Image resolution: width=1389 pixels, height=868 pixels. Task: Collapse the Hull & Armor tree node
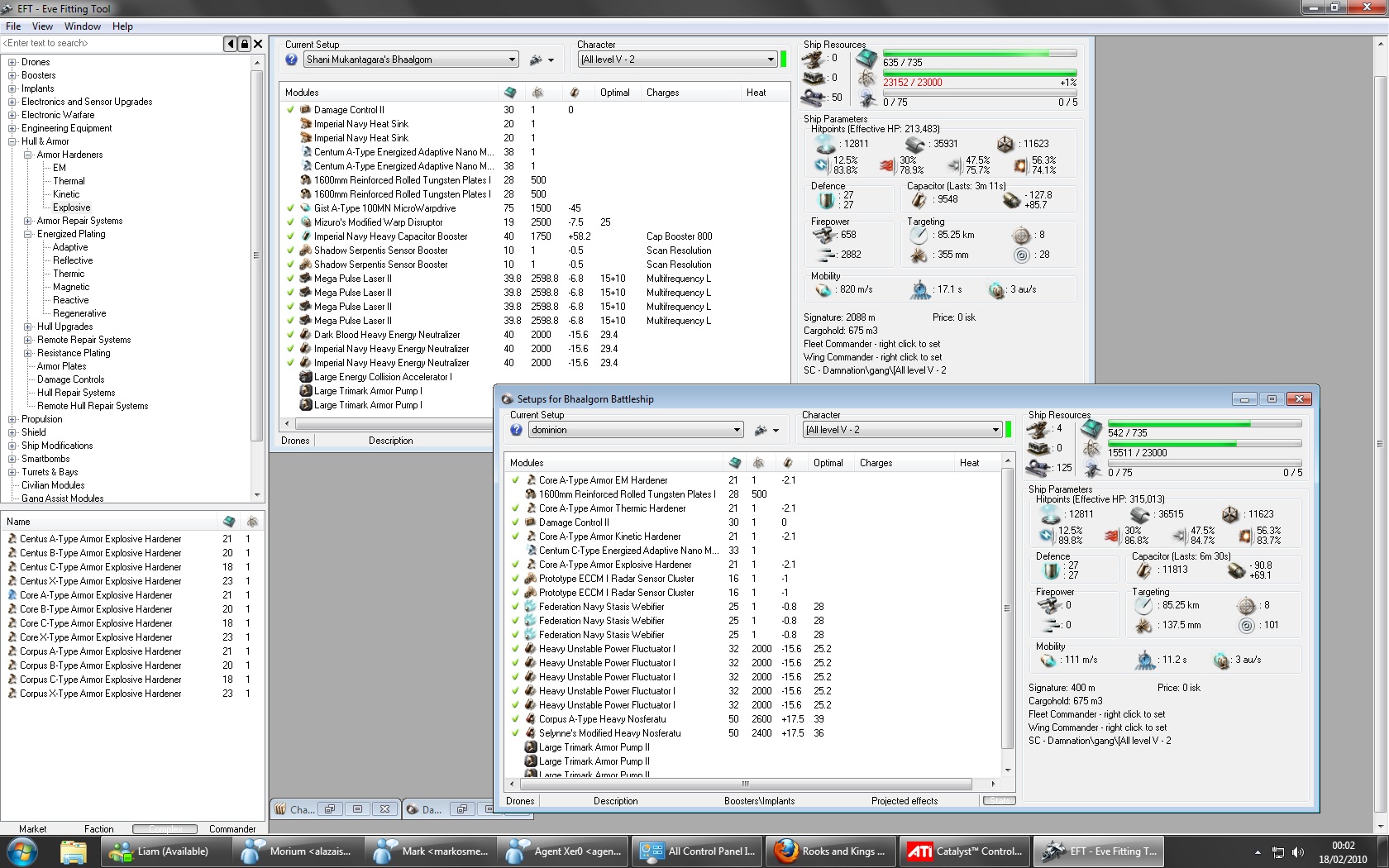pyautogui.click(x=12, y=141)
